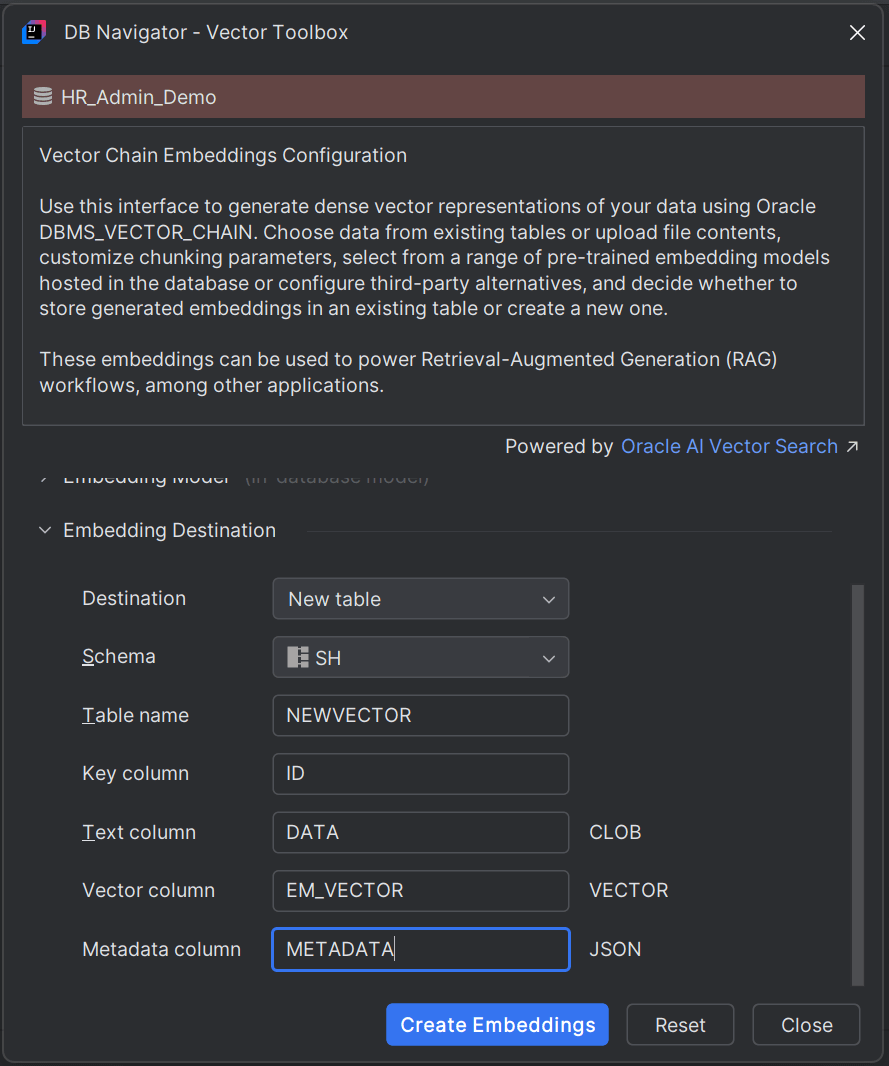Screen dimensions: 889x1066
Task: Select the Table name field containing NEWVECTOR
Action: tap(420, 715)
